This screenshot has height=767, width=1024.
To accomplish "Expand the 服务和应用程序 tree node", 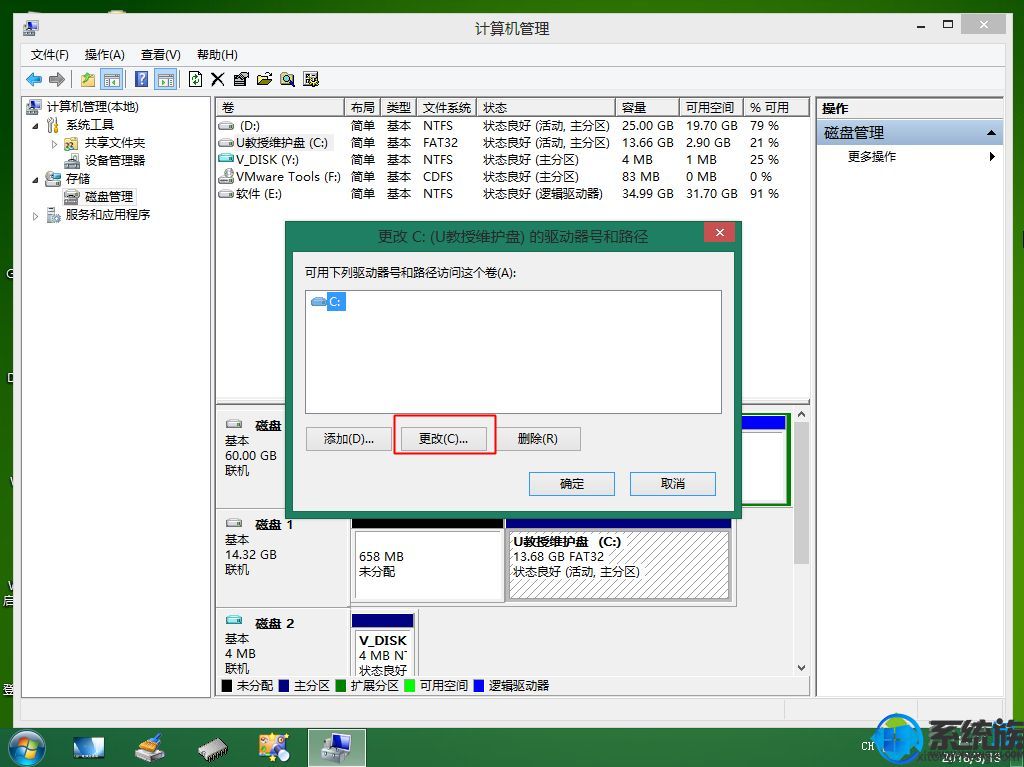I will (x=35, y=216).
